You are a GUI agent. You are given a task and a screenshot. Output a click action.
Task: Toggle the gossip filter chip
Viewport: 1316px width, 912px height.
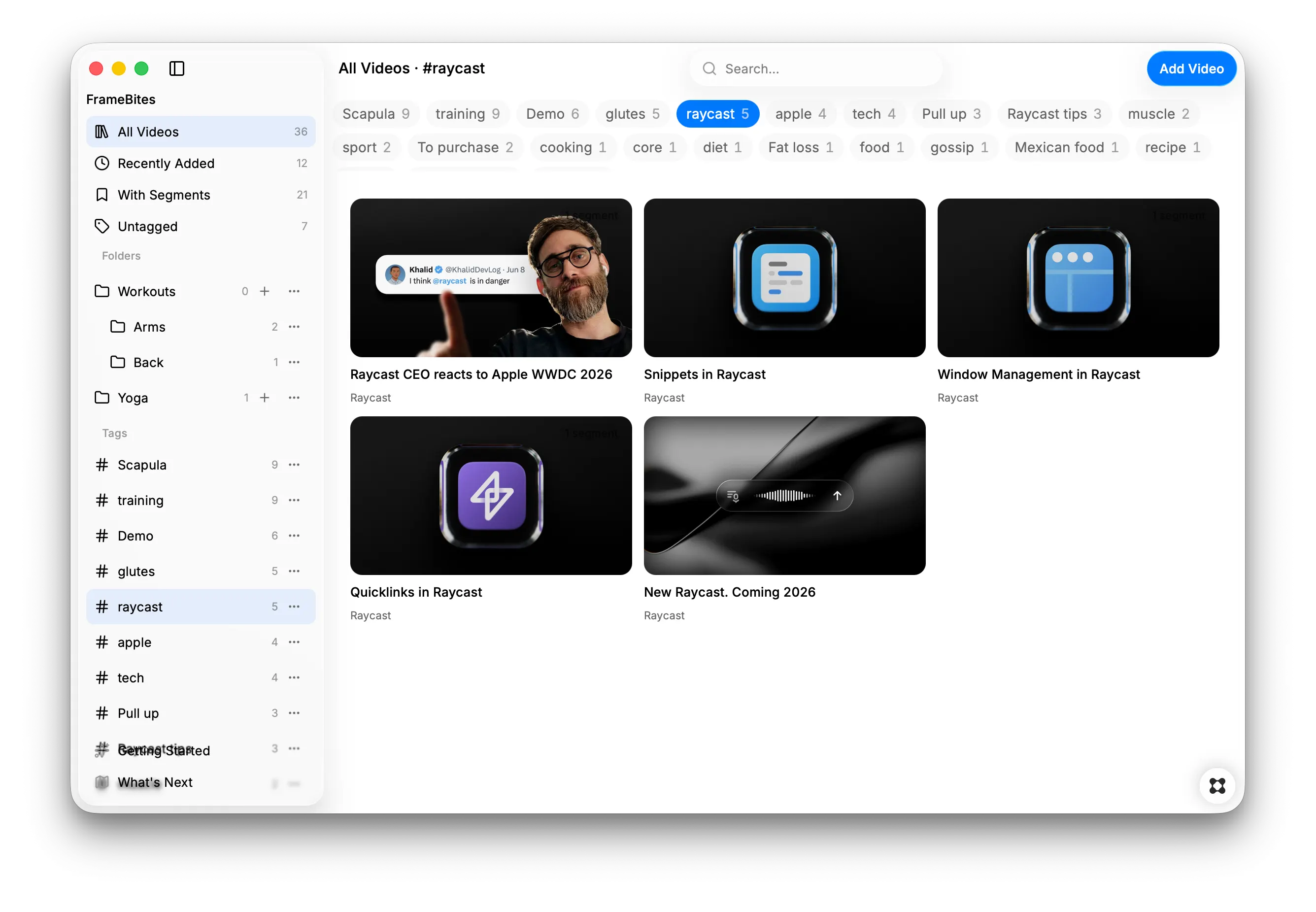pyautogui.click(x=959, y=147)
